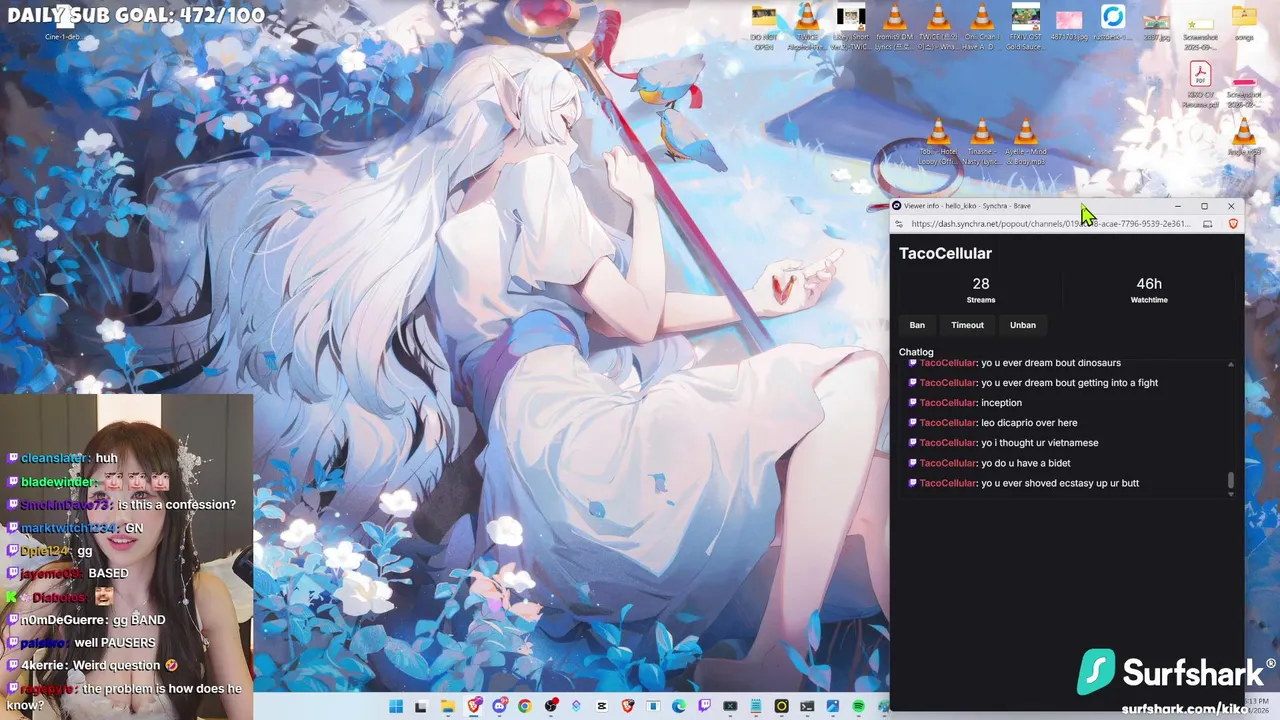Select chat line "yo i thought ur vietnamese"

coord(1039,443)
